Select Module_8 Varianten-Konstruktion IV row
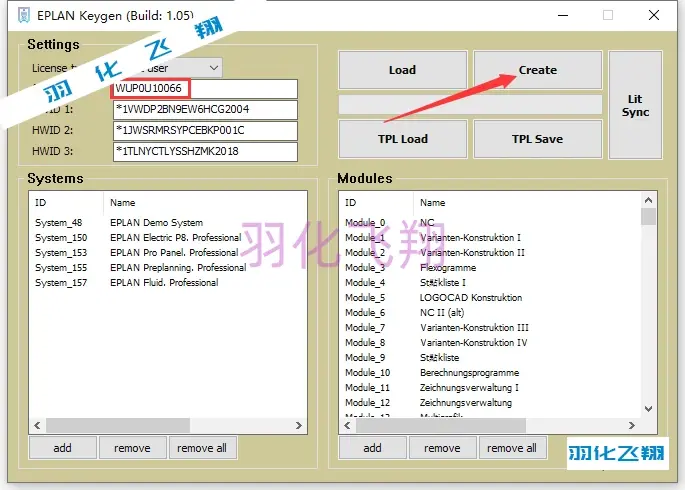Viewport: 685px width, 490px height. [x=490, y=343]
